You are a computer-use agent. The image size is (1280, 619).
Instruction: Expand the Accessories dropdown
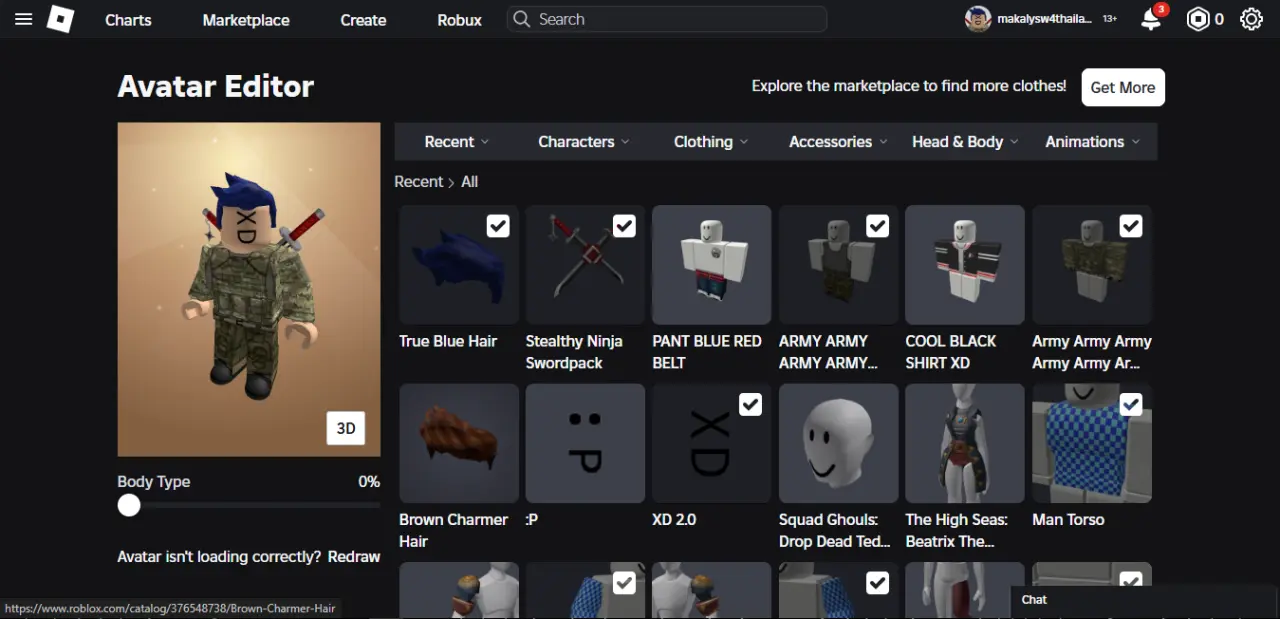[x=838, y=142]
